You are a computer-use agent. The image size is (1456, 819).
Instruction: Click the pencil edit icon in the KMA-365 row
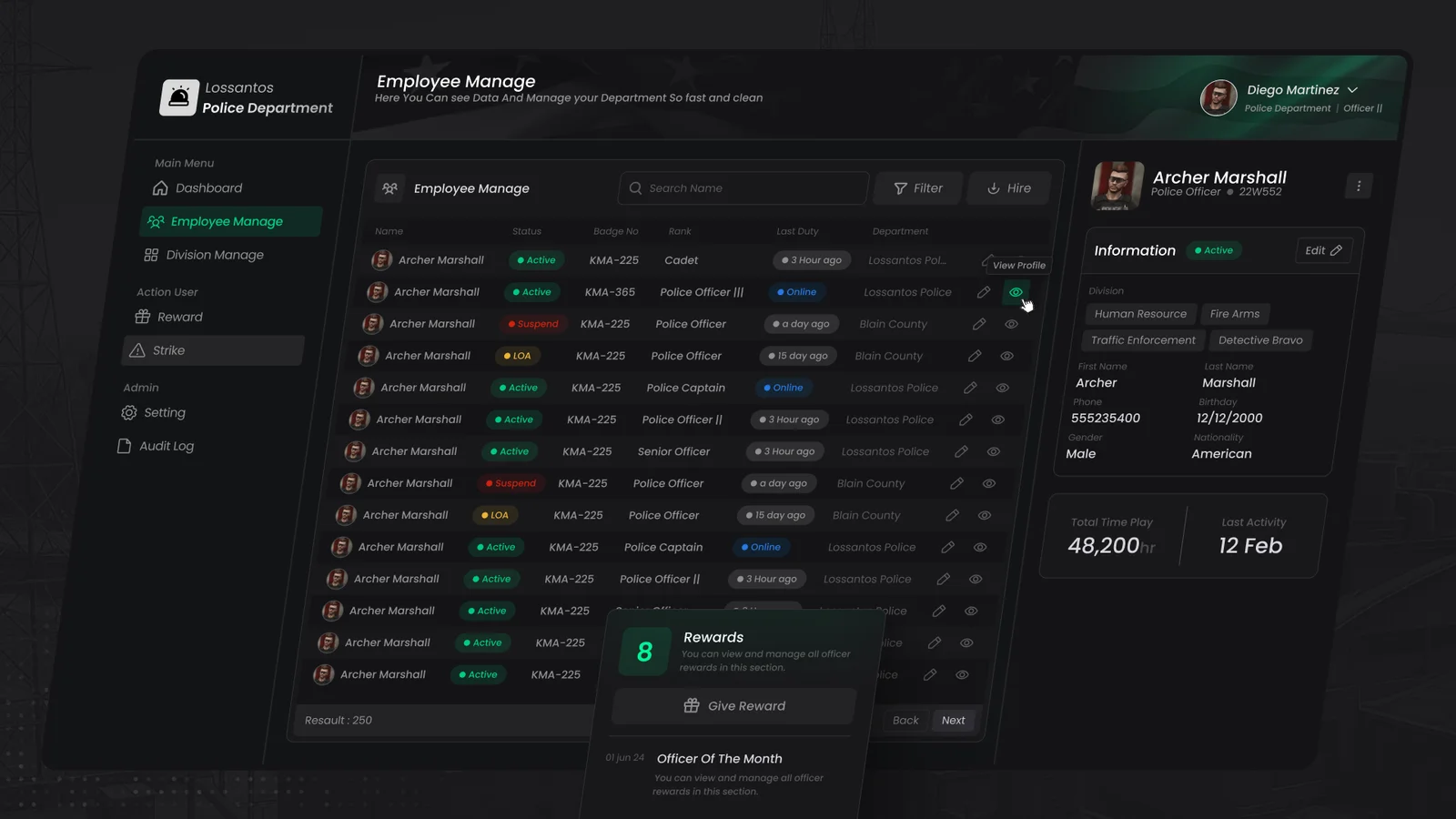tap(984, 292)
